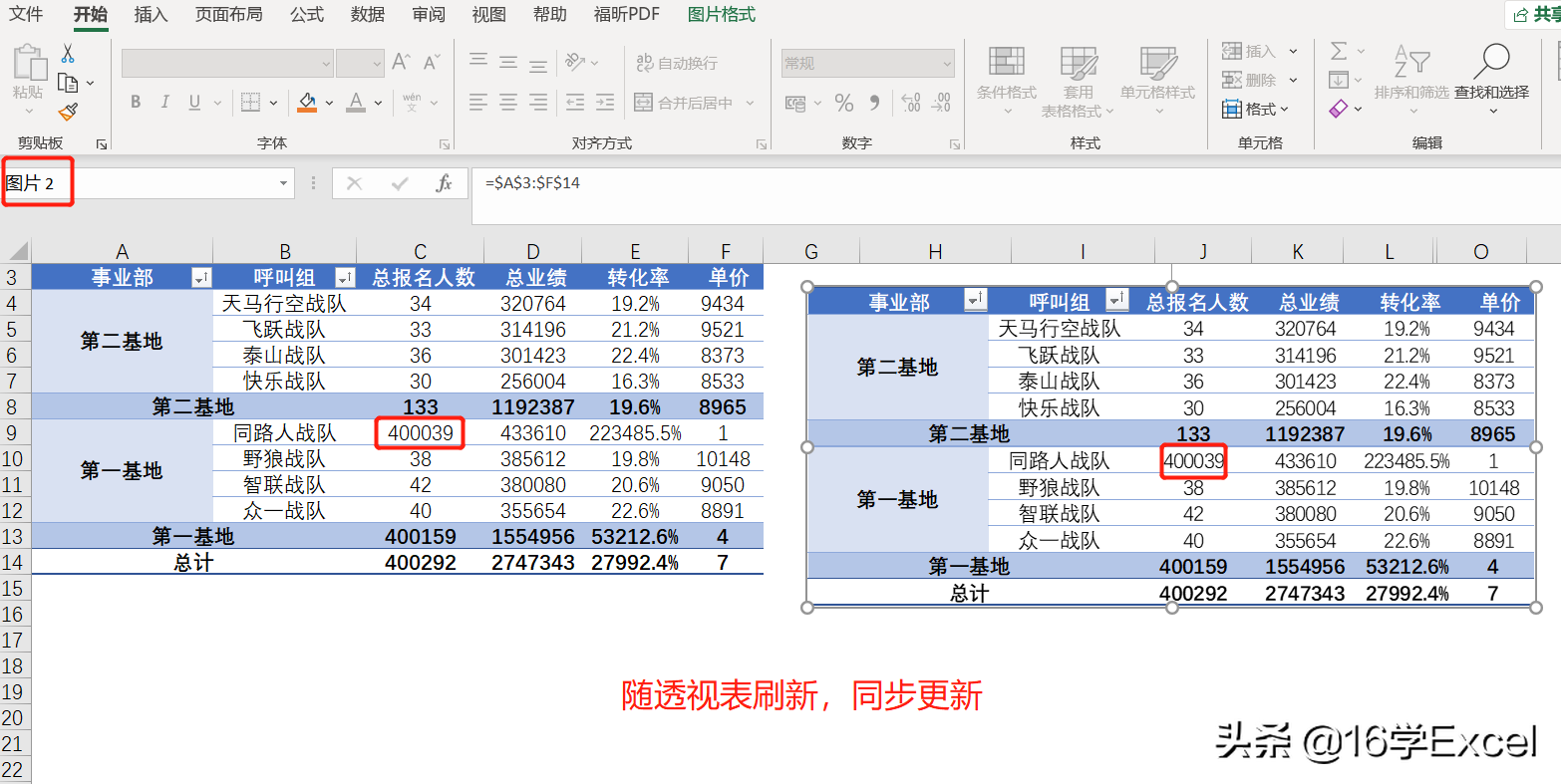The width and height of the screenshot is (1561, 784).
Task: Open the font name dropdown
Action: 326,64
